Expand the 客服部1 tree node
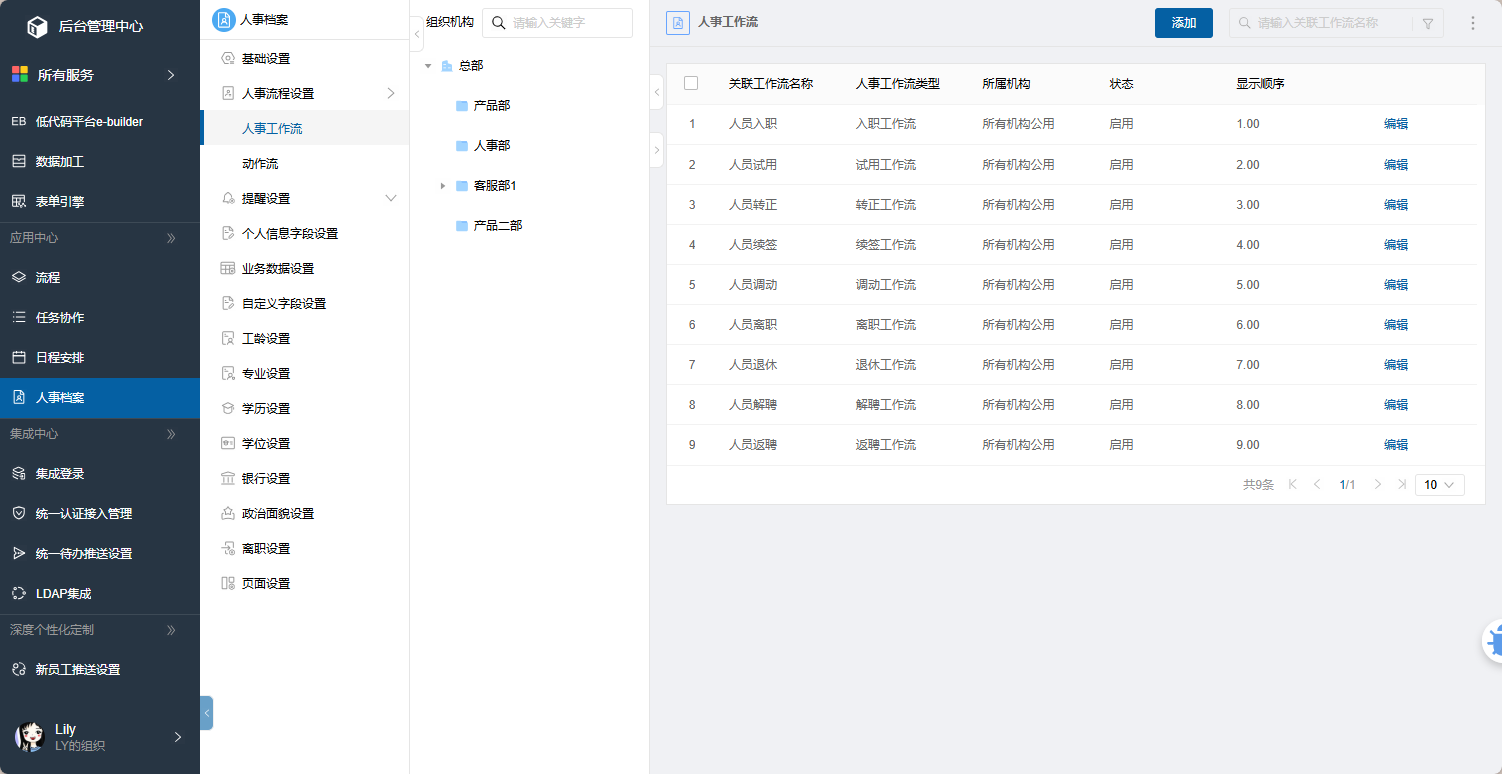This screenshot has height=774, width=1502. point(442,186)
